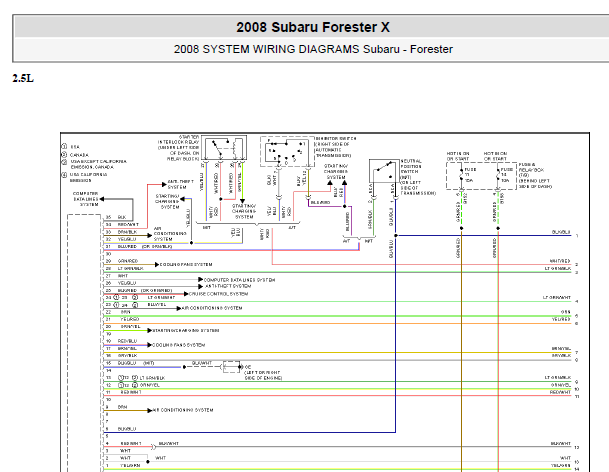
Task: Click "WHT/RED" at right-edge wire end 2
Action: (560, 261)
